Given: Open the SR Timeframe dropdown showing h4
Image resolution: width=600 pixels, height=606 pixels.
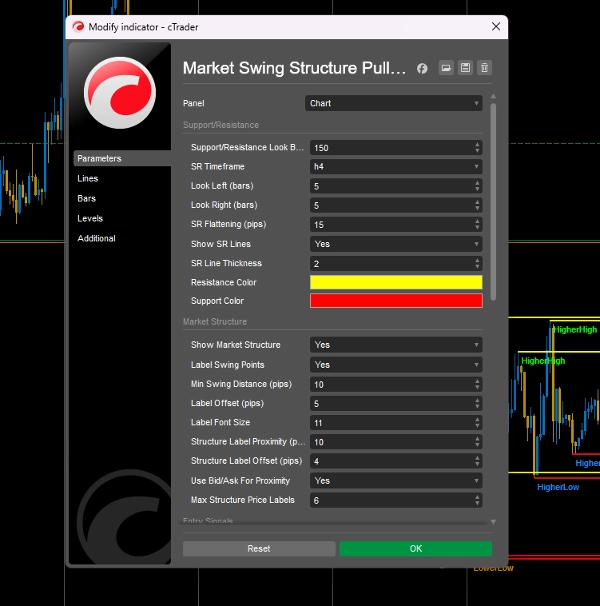Looking at the screenshot, I should coord(396,167).
